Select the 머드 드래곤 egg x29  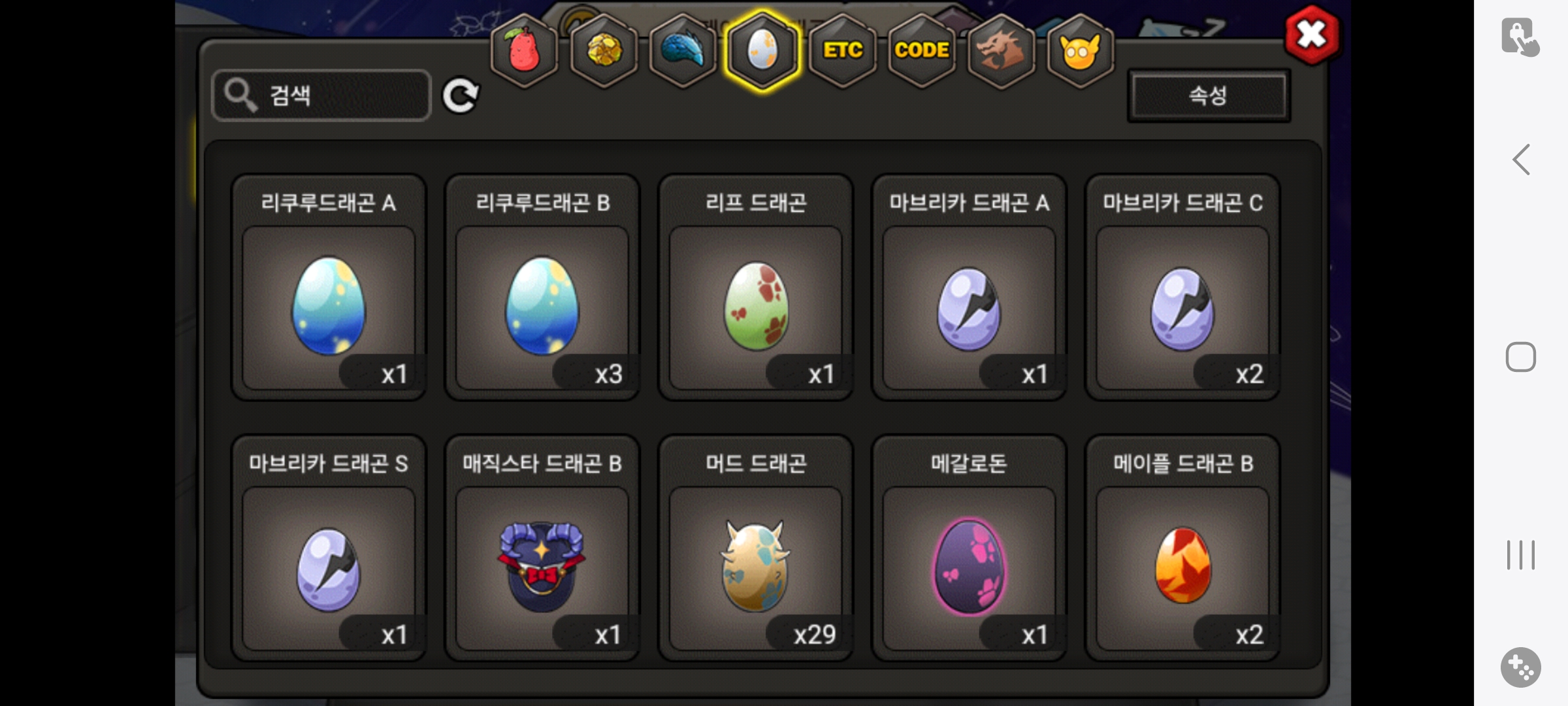click(x=756, y=548)
